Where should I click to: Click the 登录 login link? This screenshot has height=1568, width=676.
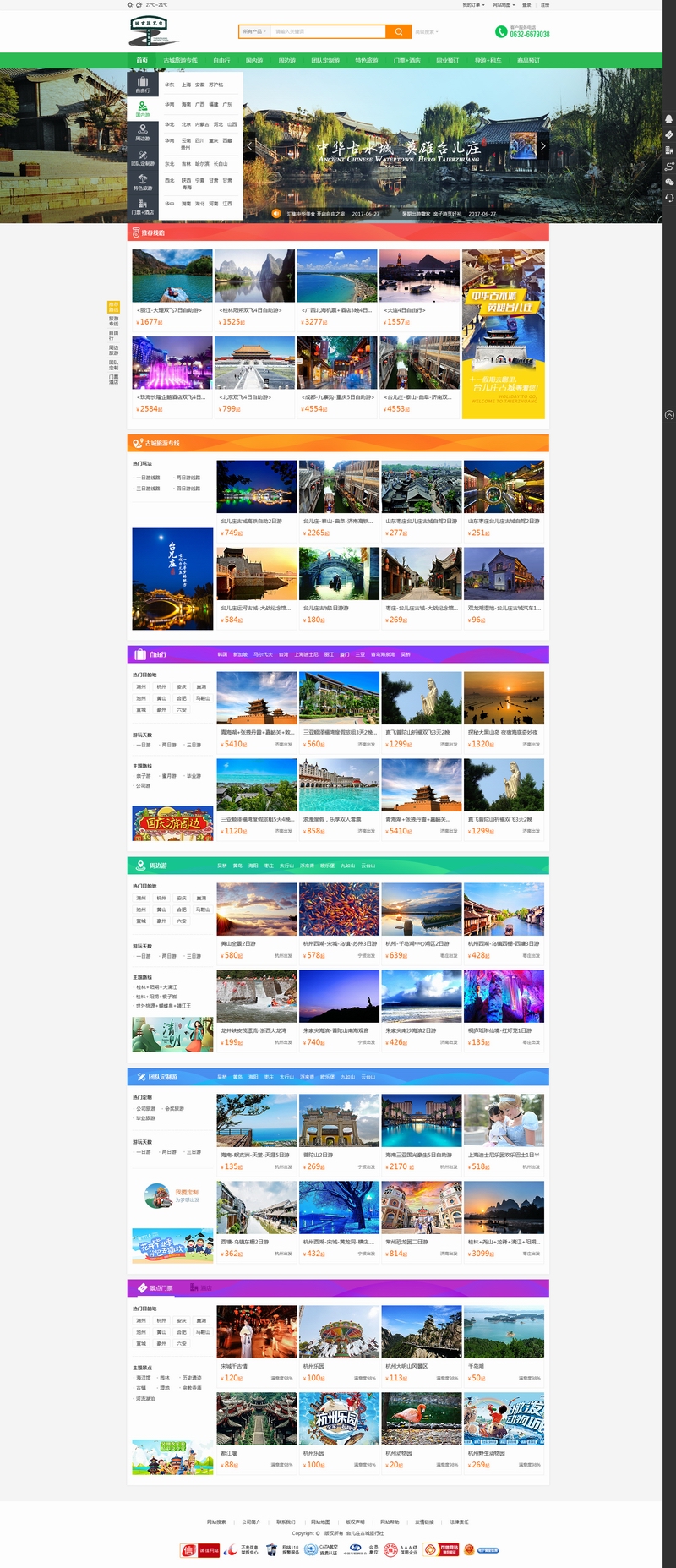pyautogui.click(x=526, y=5)
